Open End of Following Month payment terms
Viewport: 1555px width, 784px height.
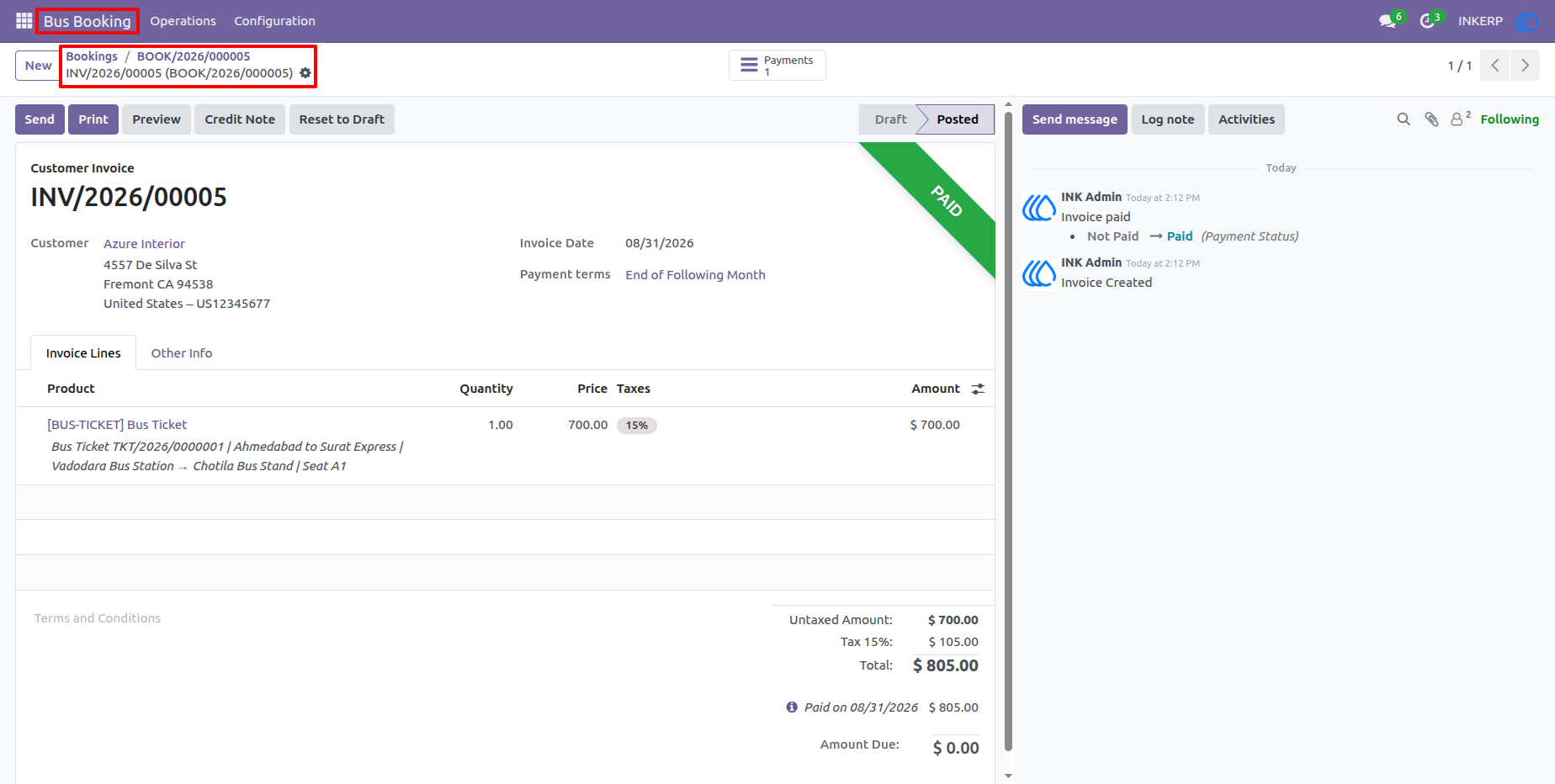pos(695,275)
